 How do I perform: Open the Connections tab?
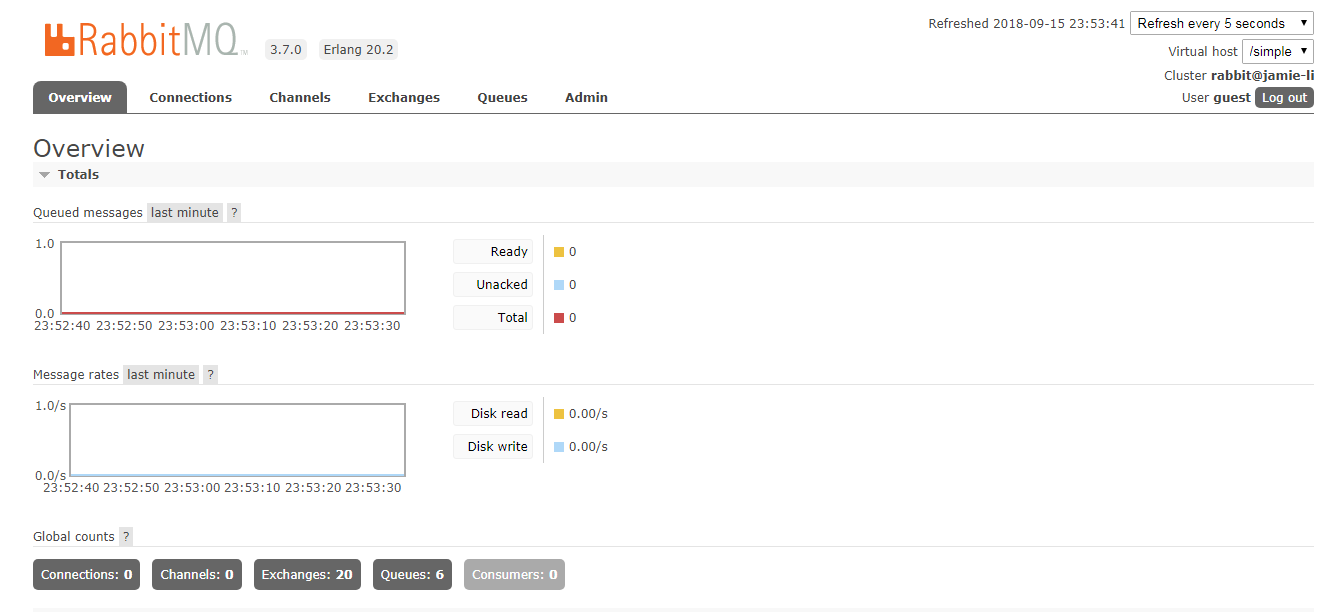coord(190,97)
